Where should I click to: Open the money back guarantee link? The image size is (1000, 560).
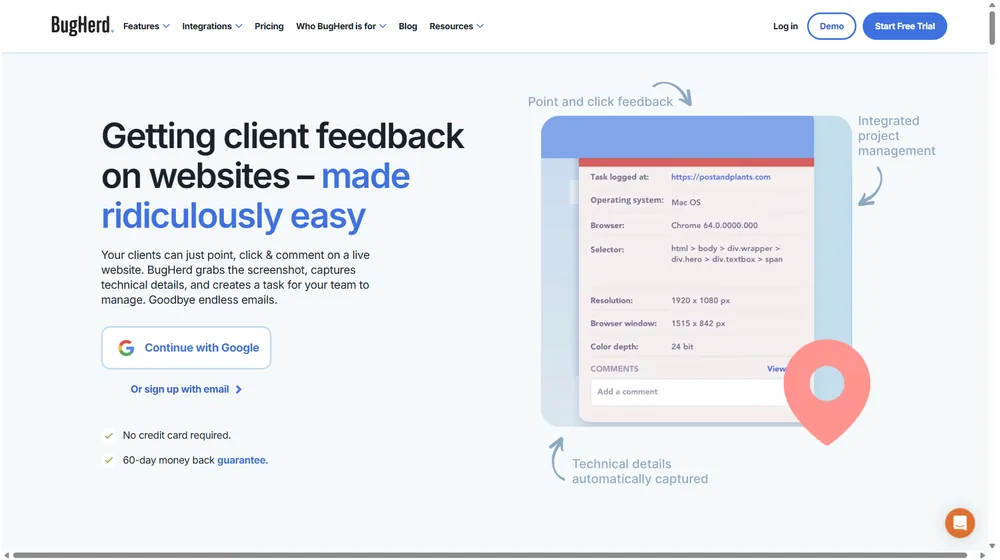tap(241, 460)
